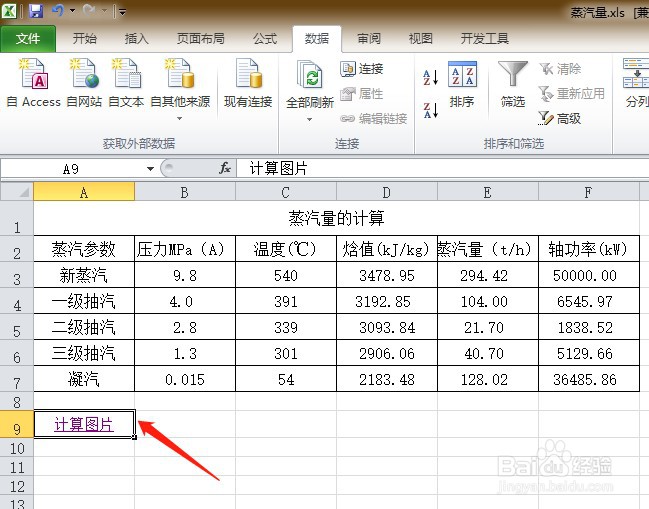Screen dimensions: 649x509
Task: Click cell containing 二级抽汽
Action: [x=84, y=327]
